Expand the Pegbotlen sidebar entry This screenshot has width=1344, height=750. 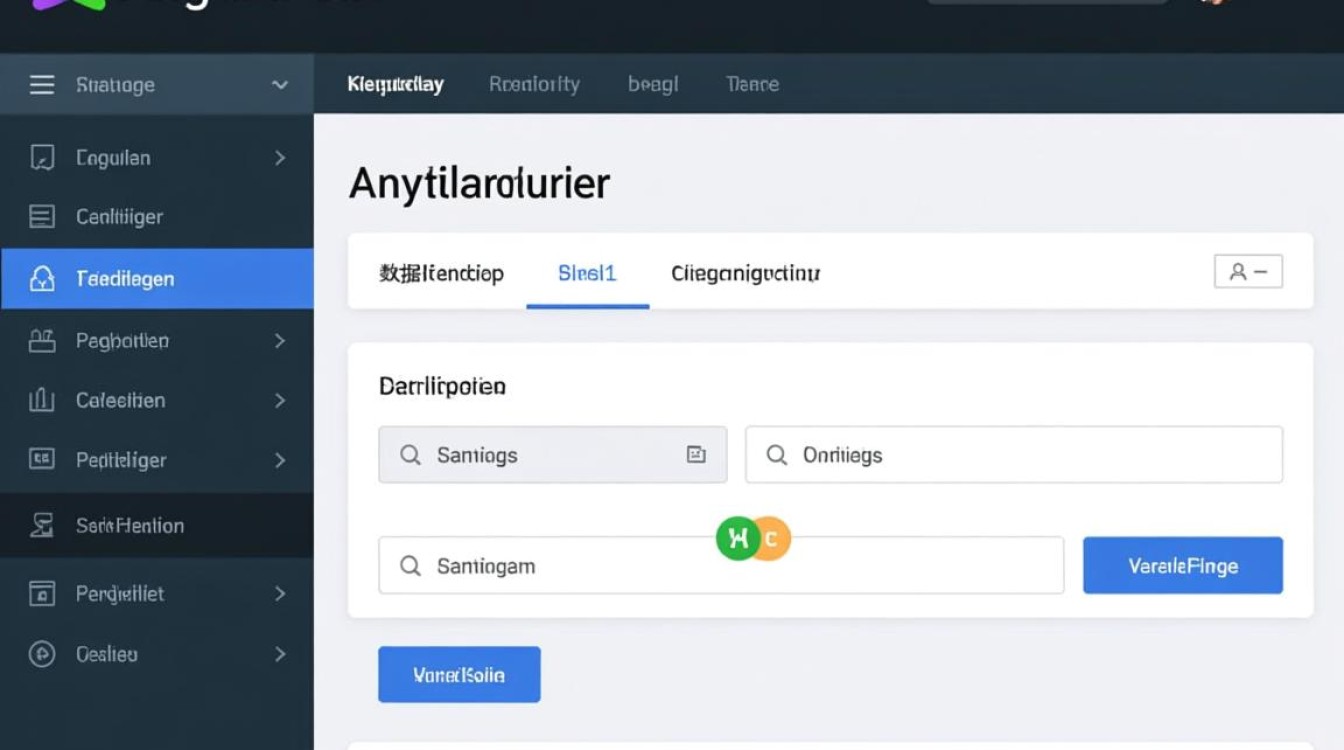[279, 340]
